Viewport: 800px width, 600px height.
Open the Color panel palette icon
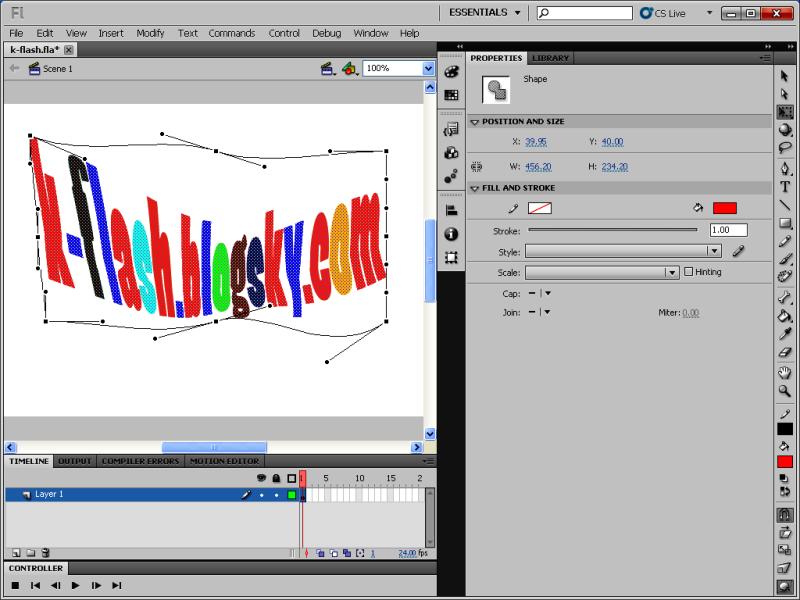click(x=452, y=71)
